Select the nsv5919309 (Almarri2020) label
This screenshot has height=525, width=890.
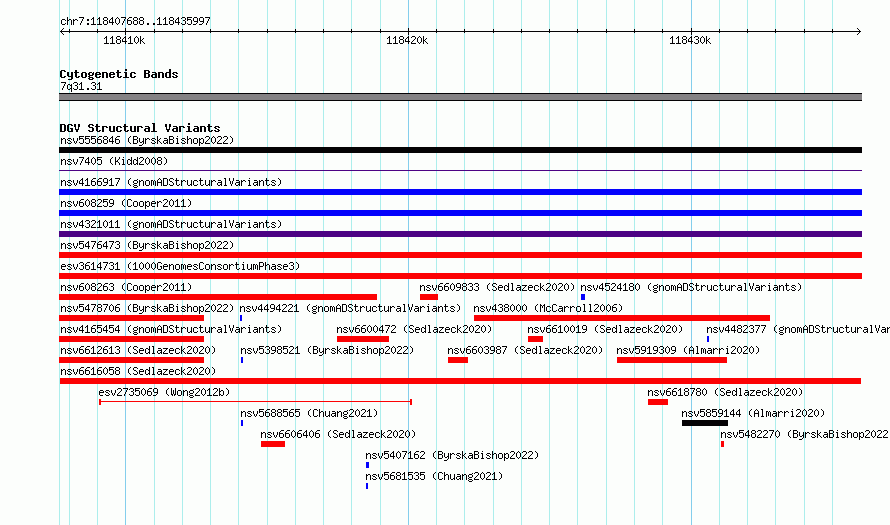pos(688,350)
